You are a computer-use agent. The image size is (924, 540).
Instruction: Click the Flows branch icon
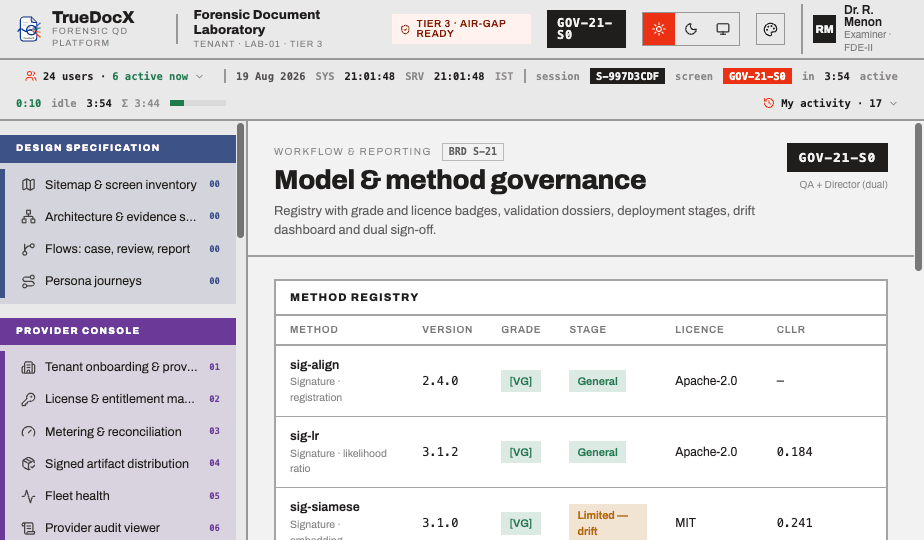coord(28,249)
